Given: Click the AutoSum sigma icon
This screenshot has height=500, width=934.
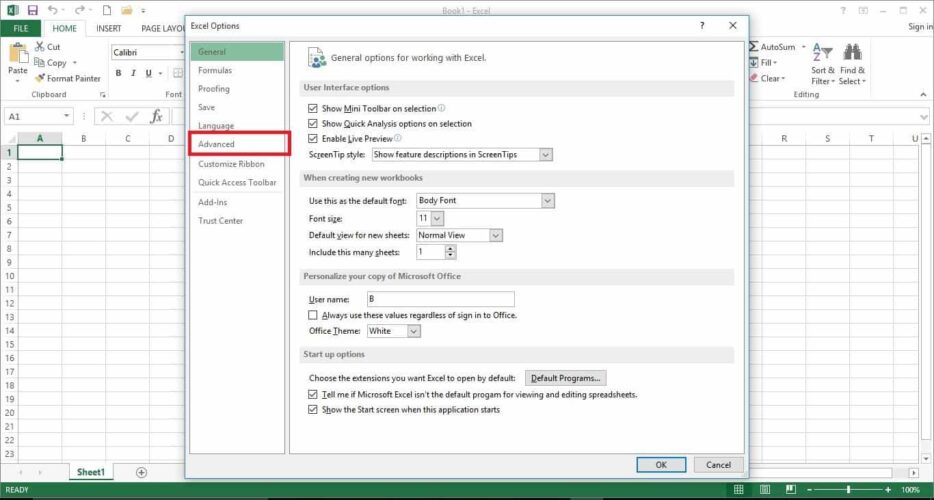Looking at the screenshot, I should pyautogui.click(x=754, y=46).
